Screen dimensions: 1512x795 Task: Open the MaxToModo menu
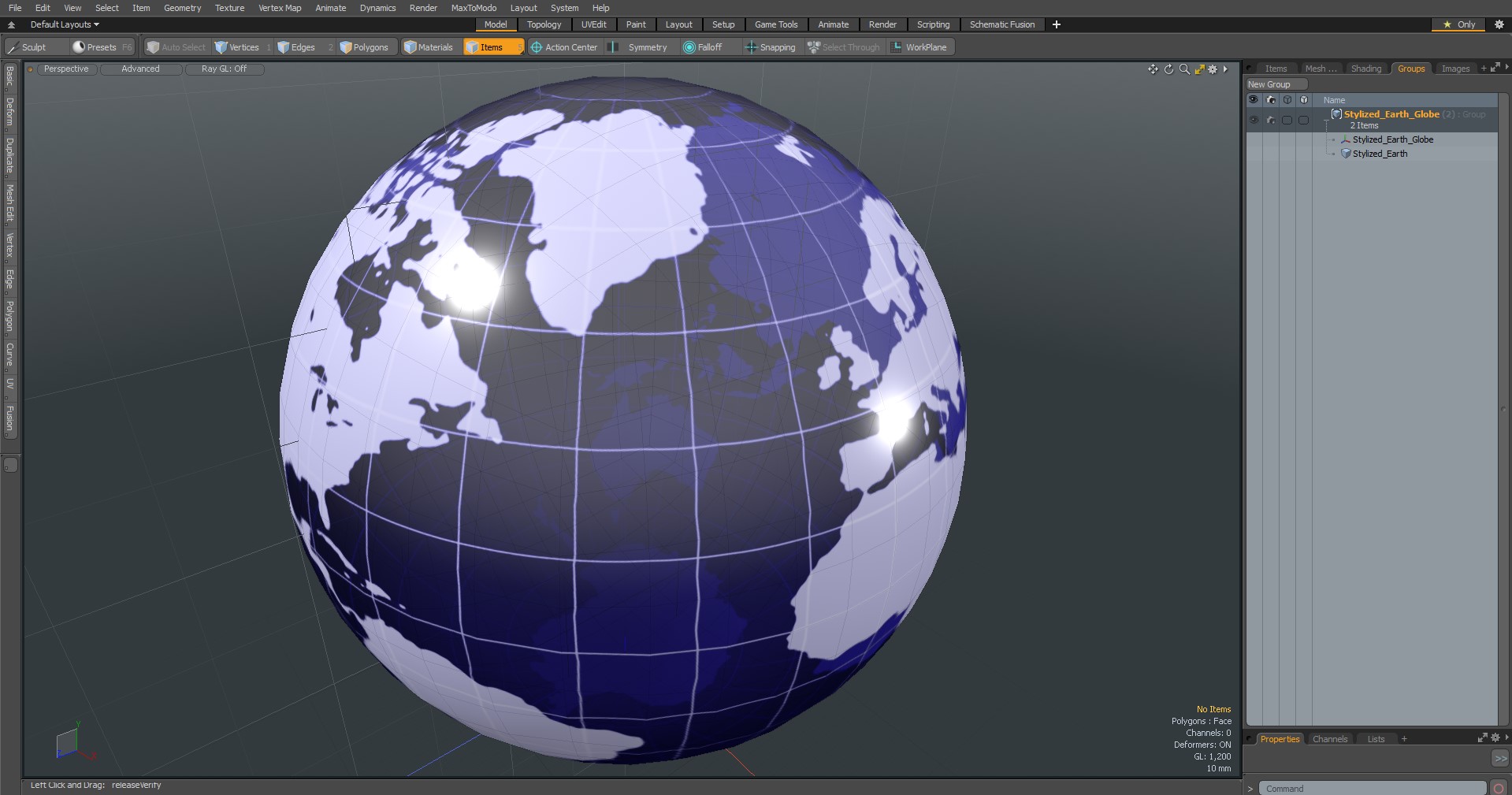(474, 8)
